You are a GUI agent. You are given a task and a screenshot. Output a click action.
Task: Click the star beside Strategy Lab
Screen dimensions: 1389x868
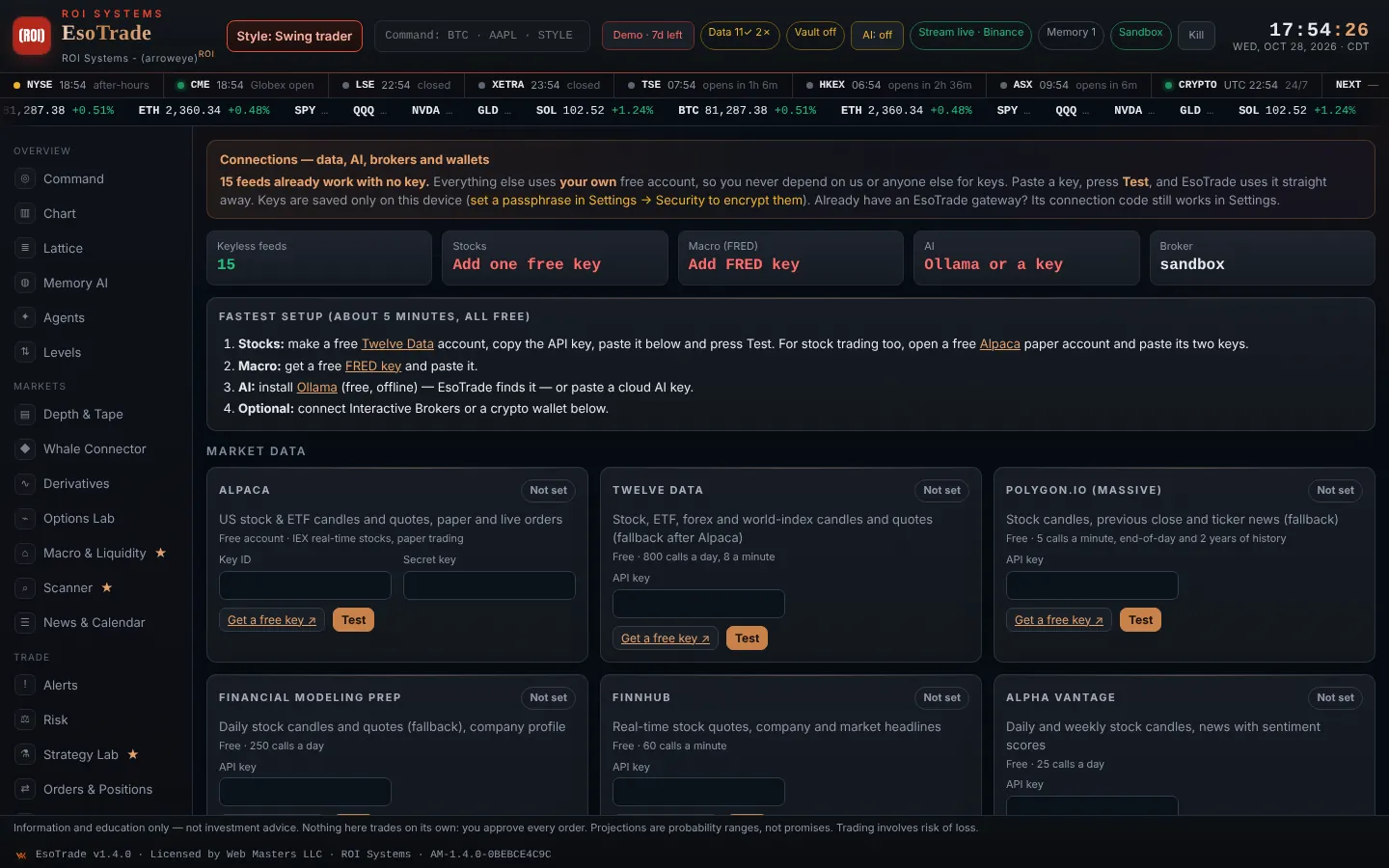point(133,754)
